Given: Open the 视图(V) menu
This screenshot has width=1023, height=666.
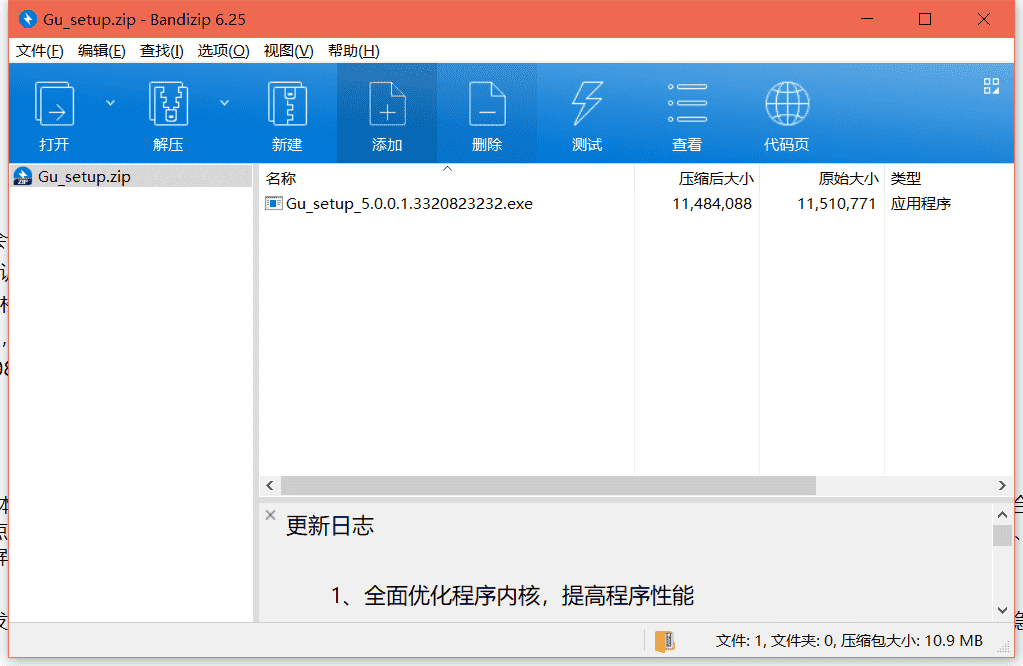Looking at the screenshot, I should pos(288,51).
